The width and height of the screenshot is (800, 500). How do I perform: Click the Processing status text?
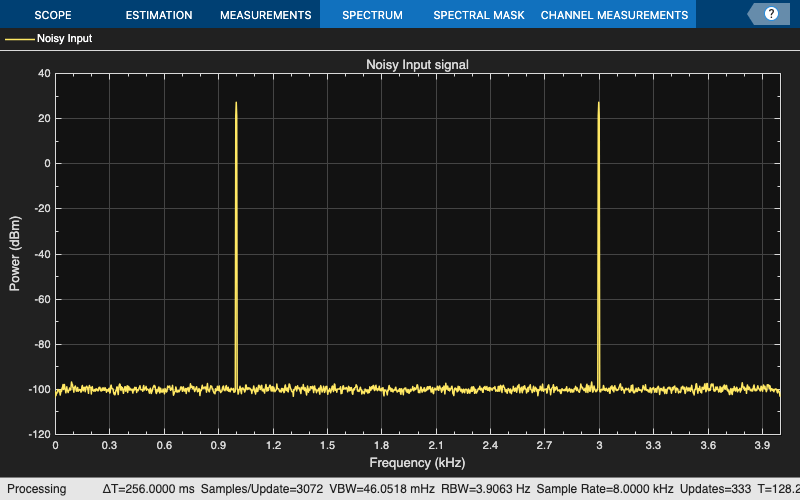[x=36, y=489]
